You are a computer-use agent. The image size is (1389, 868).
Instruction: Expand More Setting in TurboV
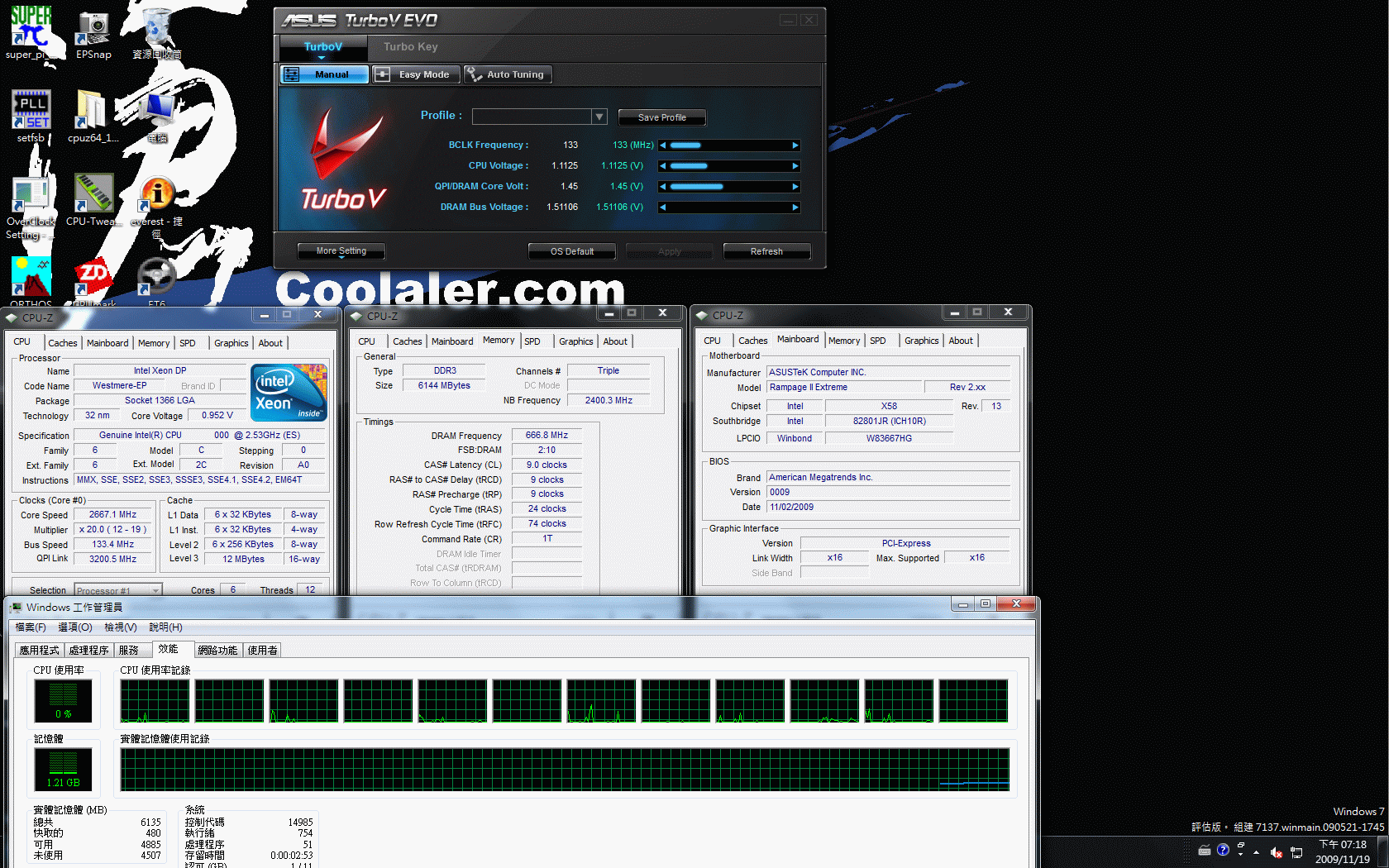coord(341,251)
